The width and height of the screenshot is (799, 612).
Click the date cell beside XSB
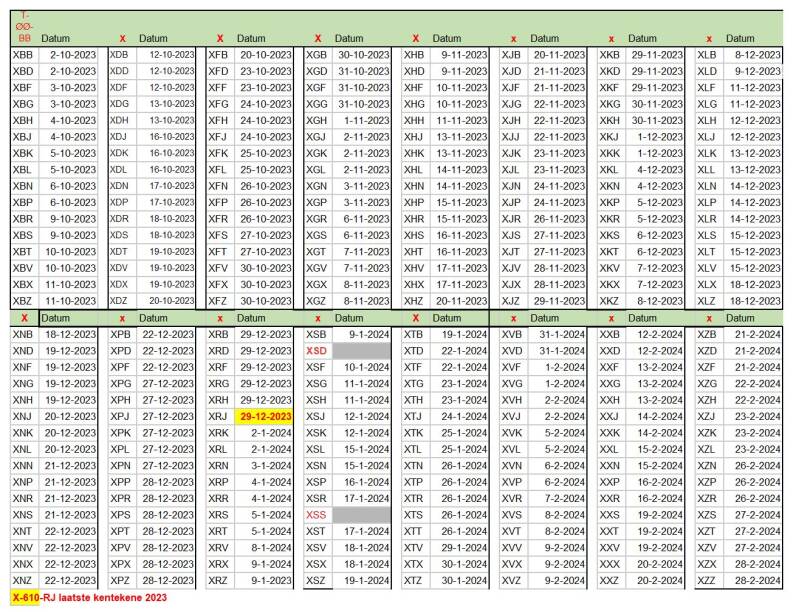362,335
